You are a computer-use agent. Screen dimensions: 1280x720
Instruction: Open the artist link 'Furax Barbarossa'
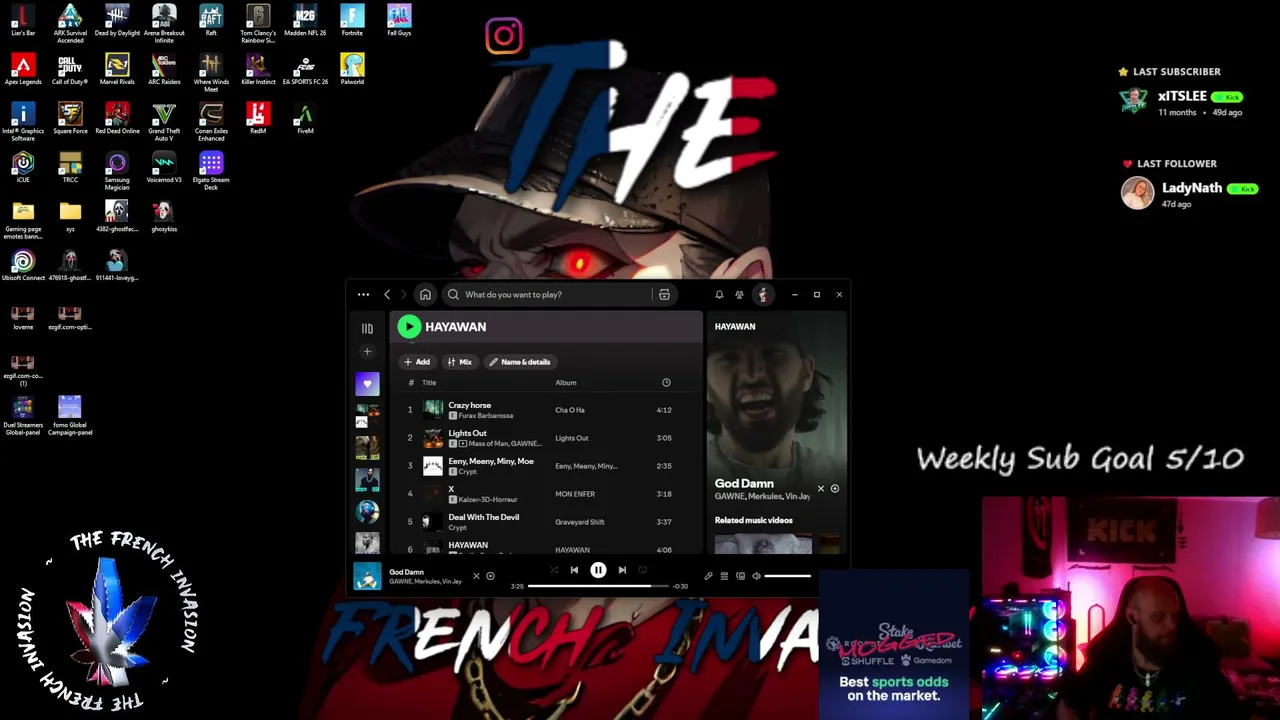486,416
